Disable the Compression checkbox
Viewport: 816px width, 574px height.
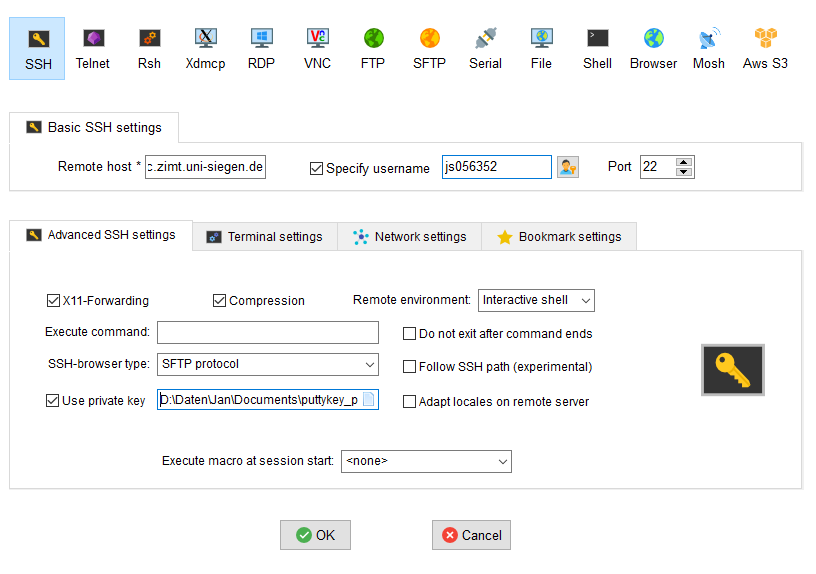(220, 301)
